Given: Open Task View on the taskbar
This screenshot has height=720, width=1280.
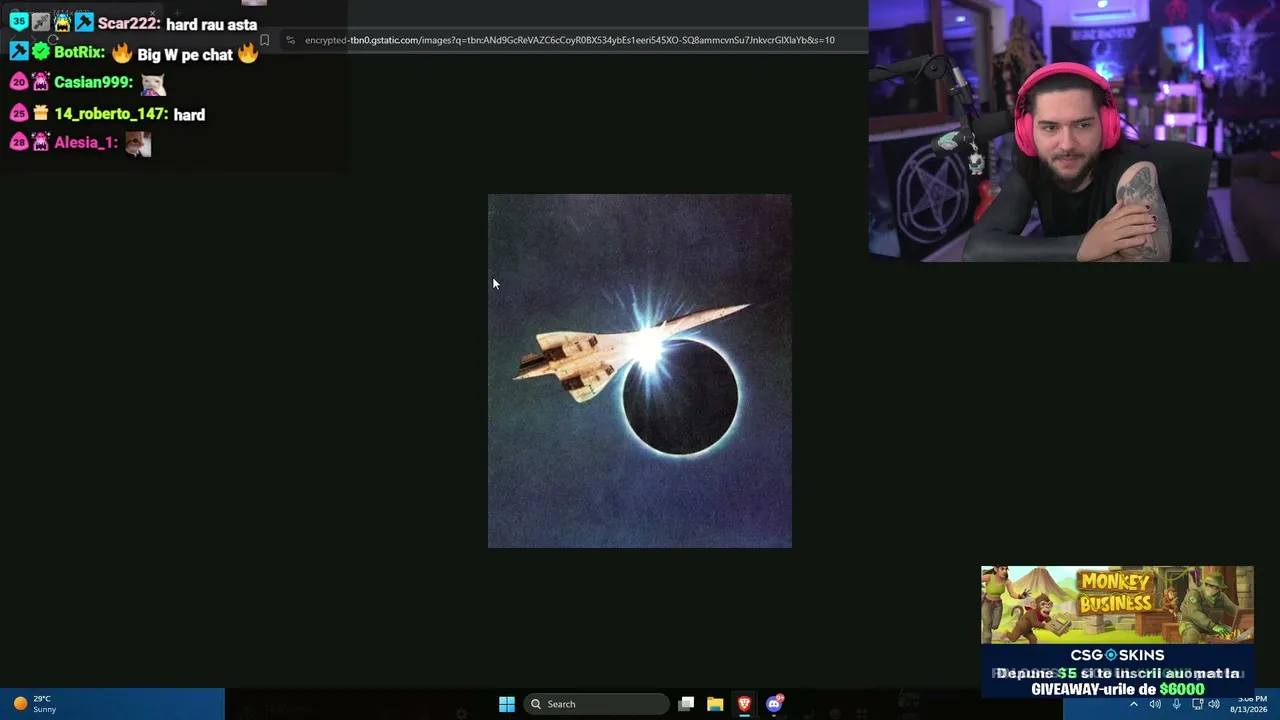Looking at the screenshot, I should point(686,704).
